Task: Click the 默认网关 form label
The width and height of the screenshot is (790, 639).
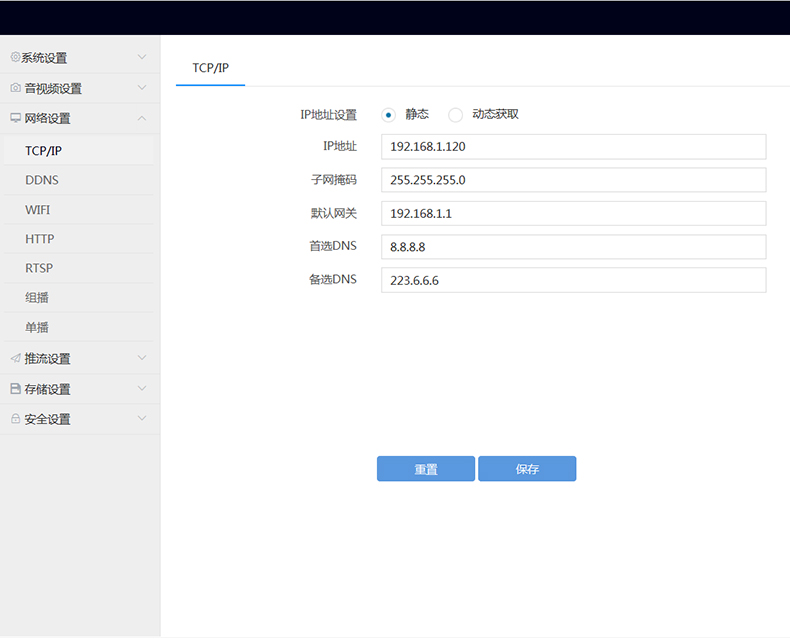Action: (x=334, y=213)
